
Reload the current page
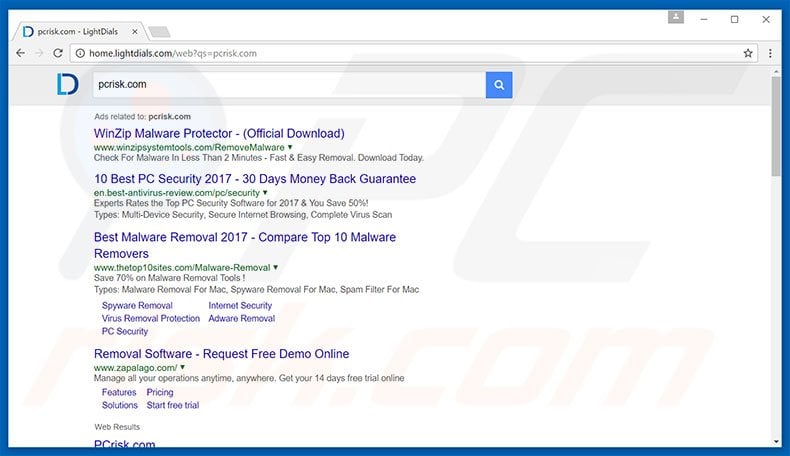58,53
